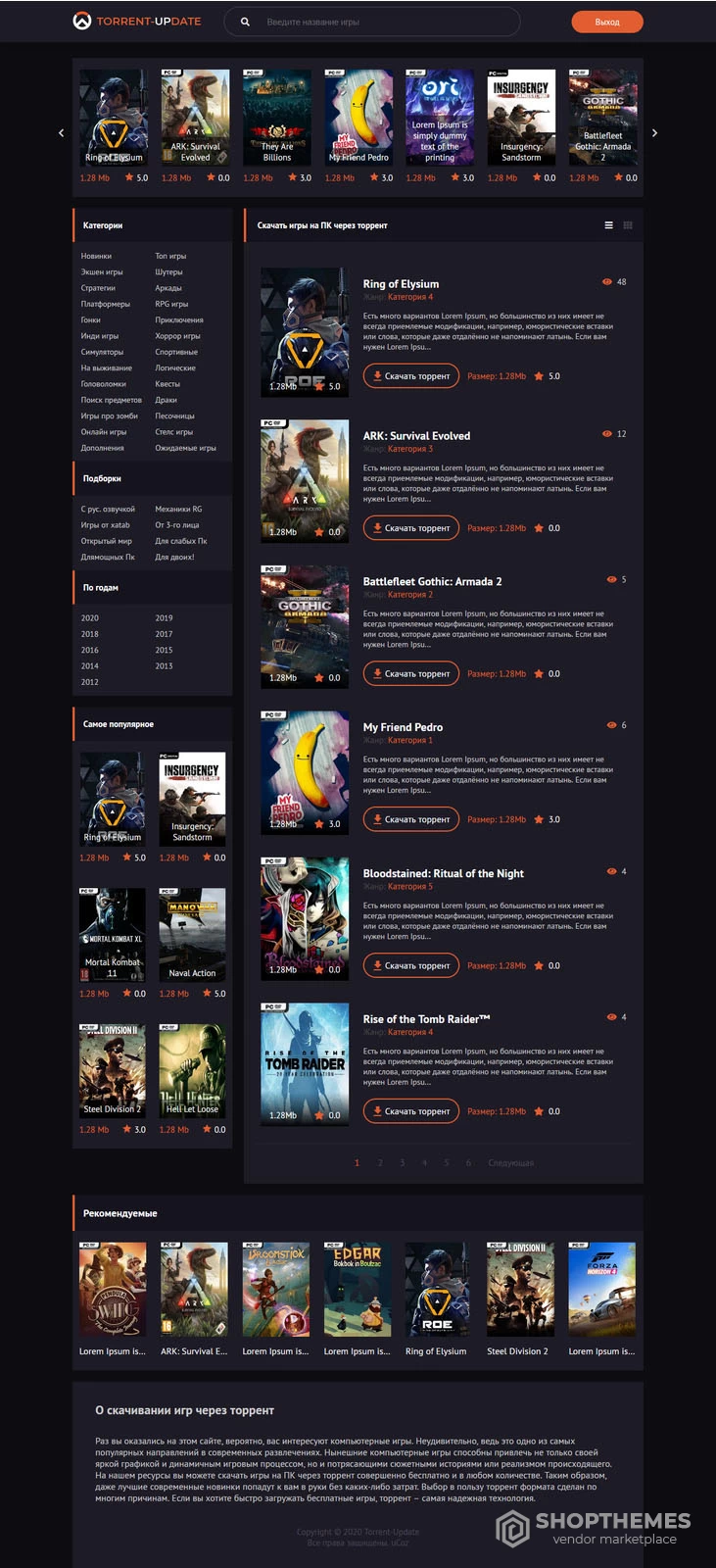The image size is (716, 1568).
Task: Click the orange Выход button
Action: (607, 22)
